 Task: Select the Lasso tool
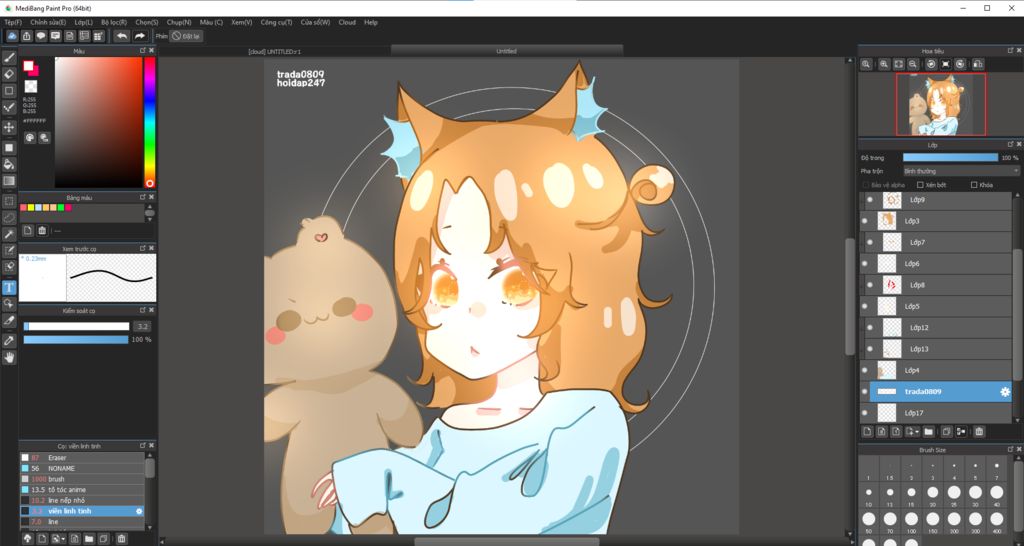coord(9,217)
